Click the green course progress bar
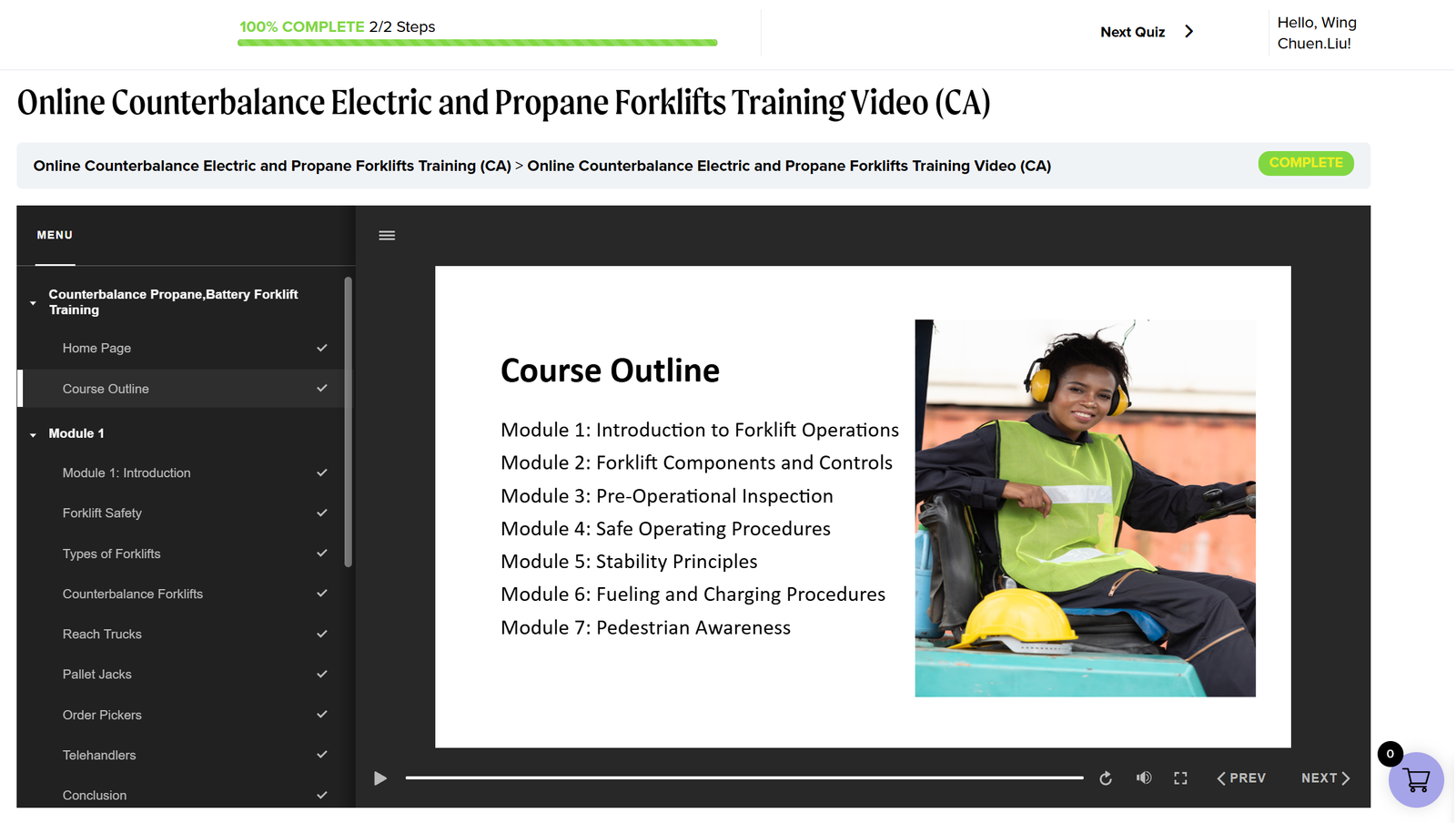The width and height of the screenshot is (1456, 823). (x=478, y=43)
